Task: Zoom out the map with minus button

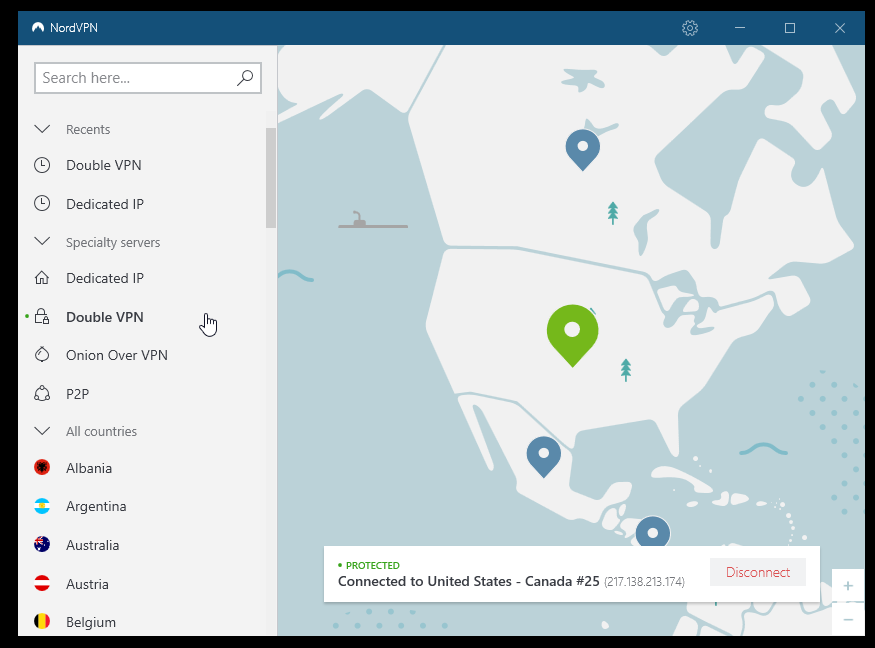Action: (x=848, y=620)
